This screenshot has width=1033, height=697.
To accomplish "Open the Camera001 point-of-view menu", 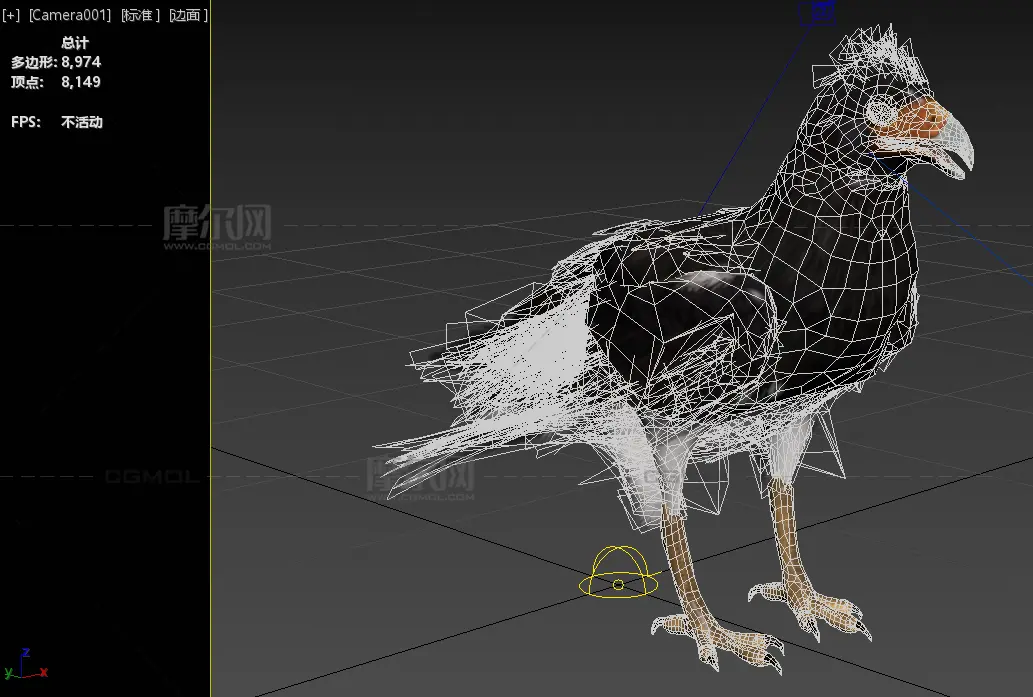I will [x=70, y=15].
